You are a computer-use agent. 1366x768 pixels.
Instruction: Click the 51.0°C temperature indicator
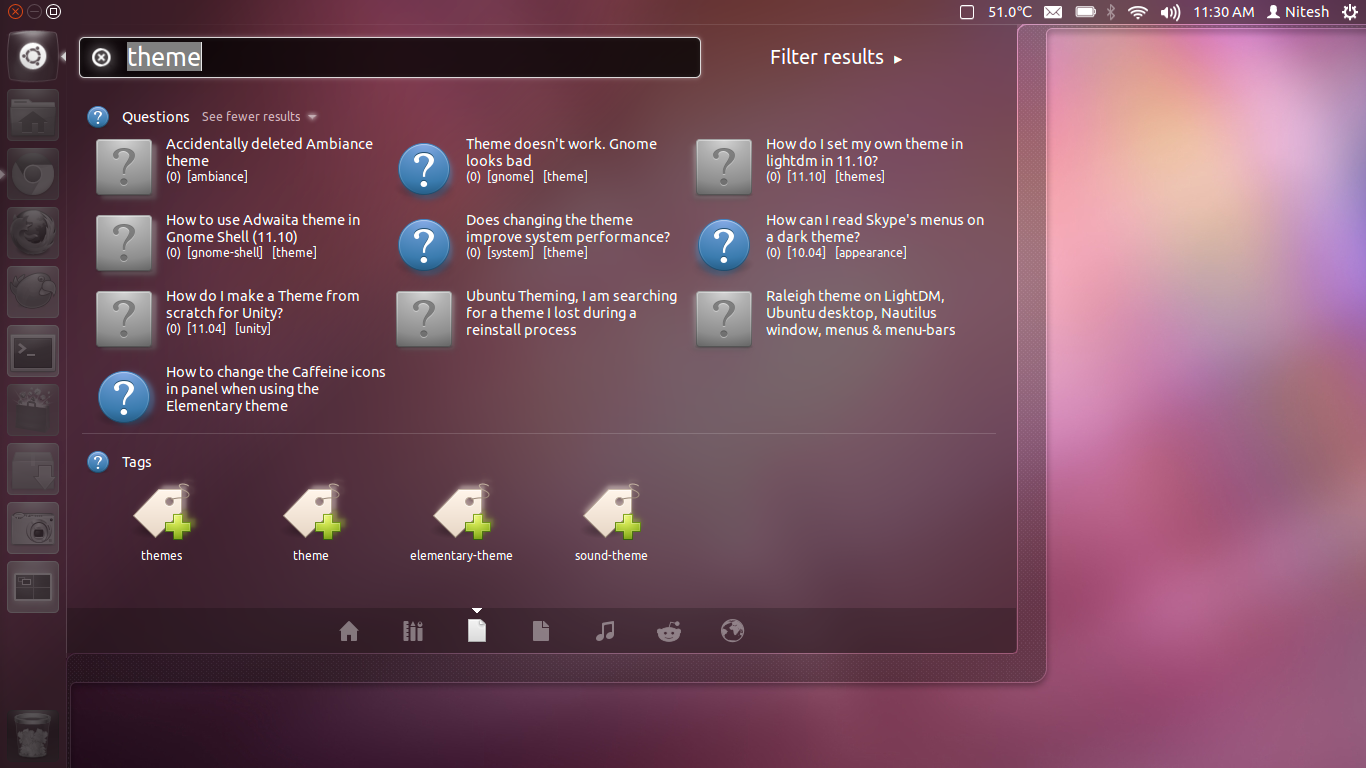pos(1010,12)
